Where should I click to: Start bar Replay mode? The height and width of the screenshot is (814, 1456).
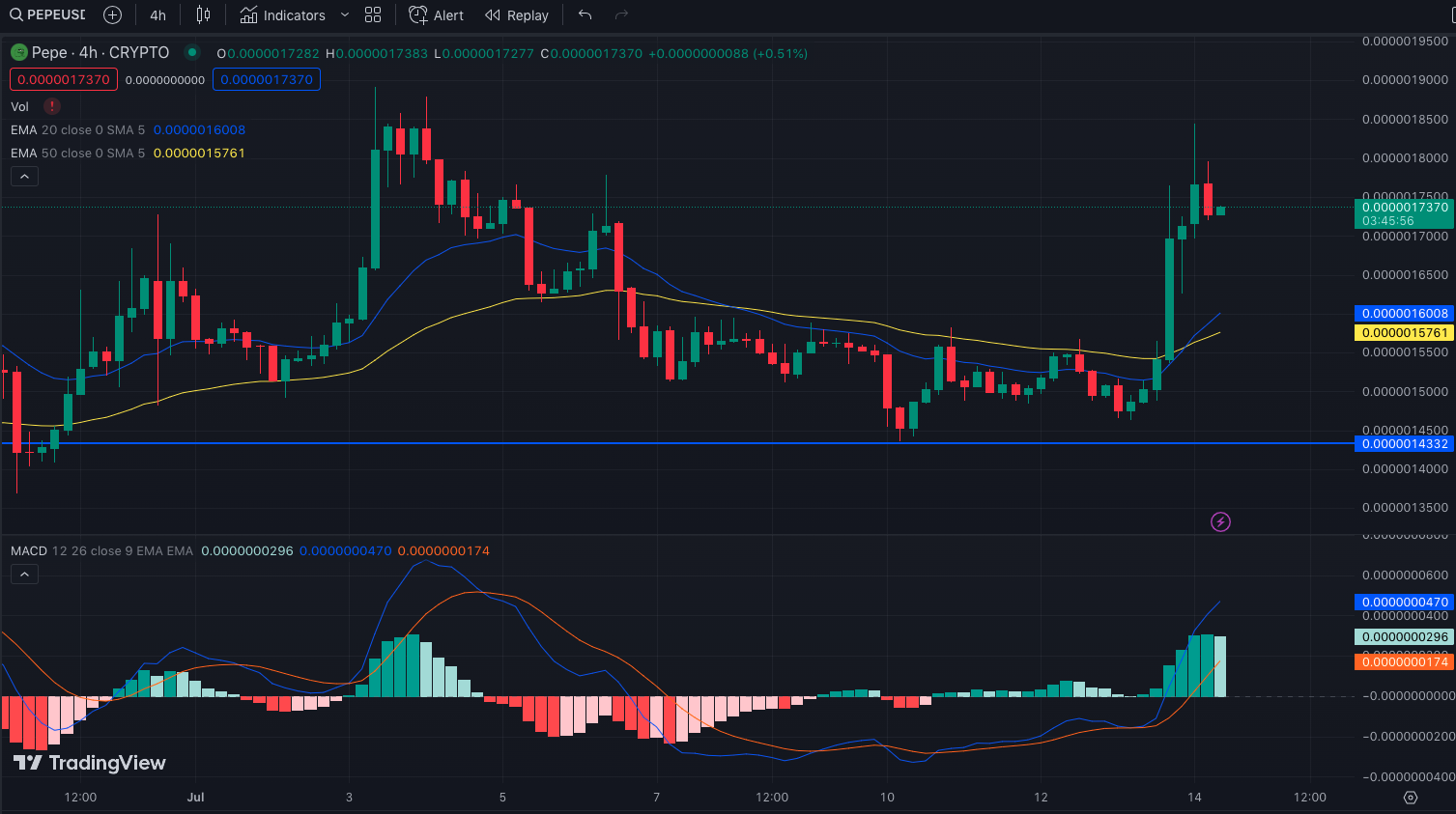517,14
